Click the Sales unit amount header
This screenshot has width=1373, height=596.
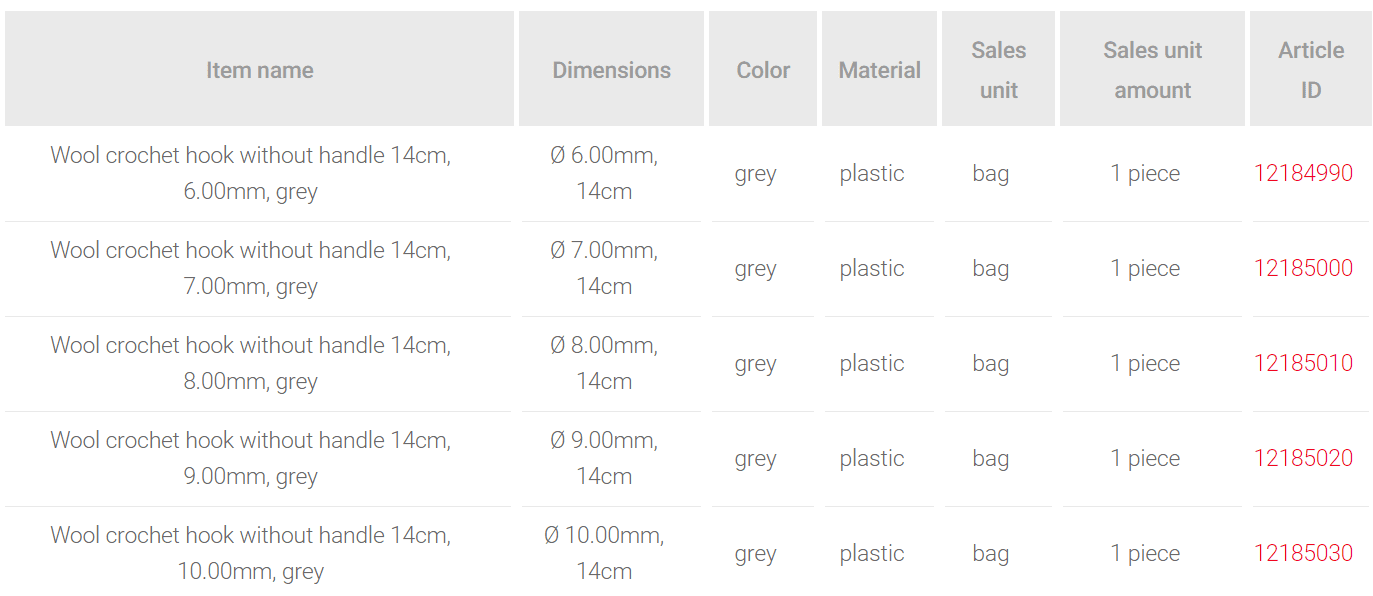pyautogui.click(x=1152, y=70)
